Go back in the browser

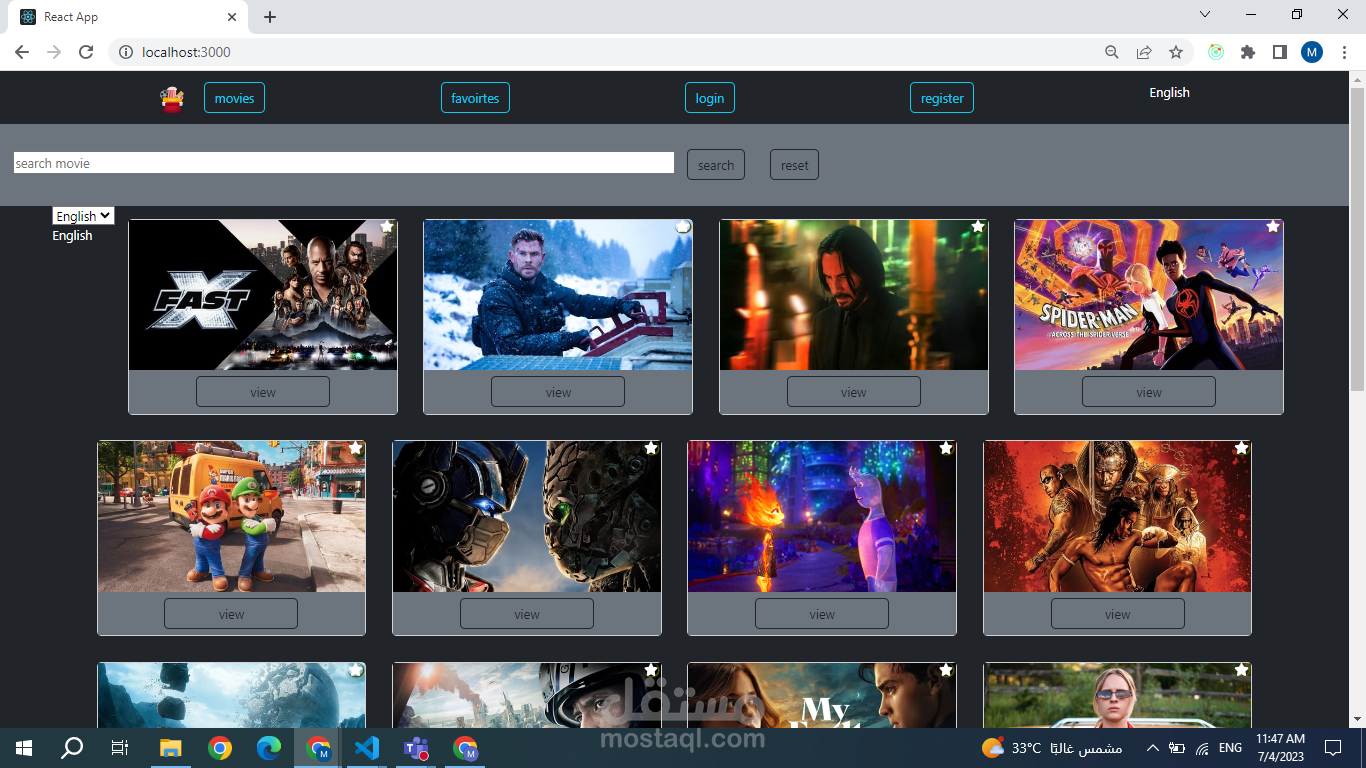pyautogui.click(x=22, y=52)
